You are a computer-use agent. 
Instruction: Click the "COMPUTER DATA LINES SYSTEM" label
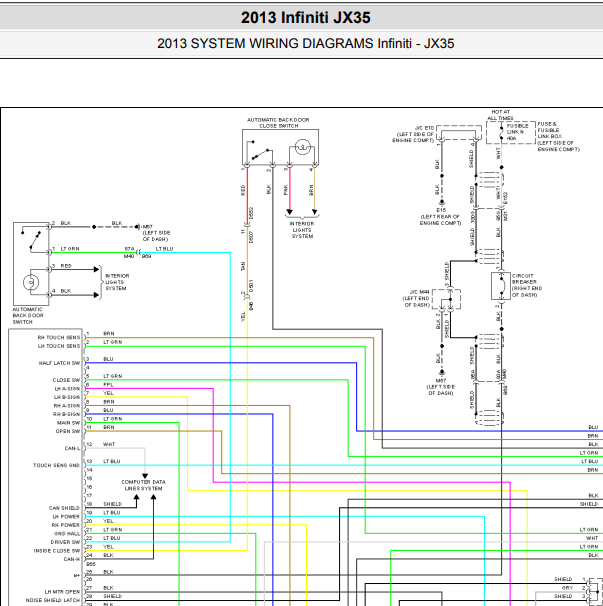tap(143, 485)
